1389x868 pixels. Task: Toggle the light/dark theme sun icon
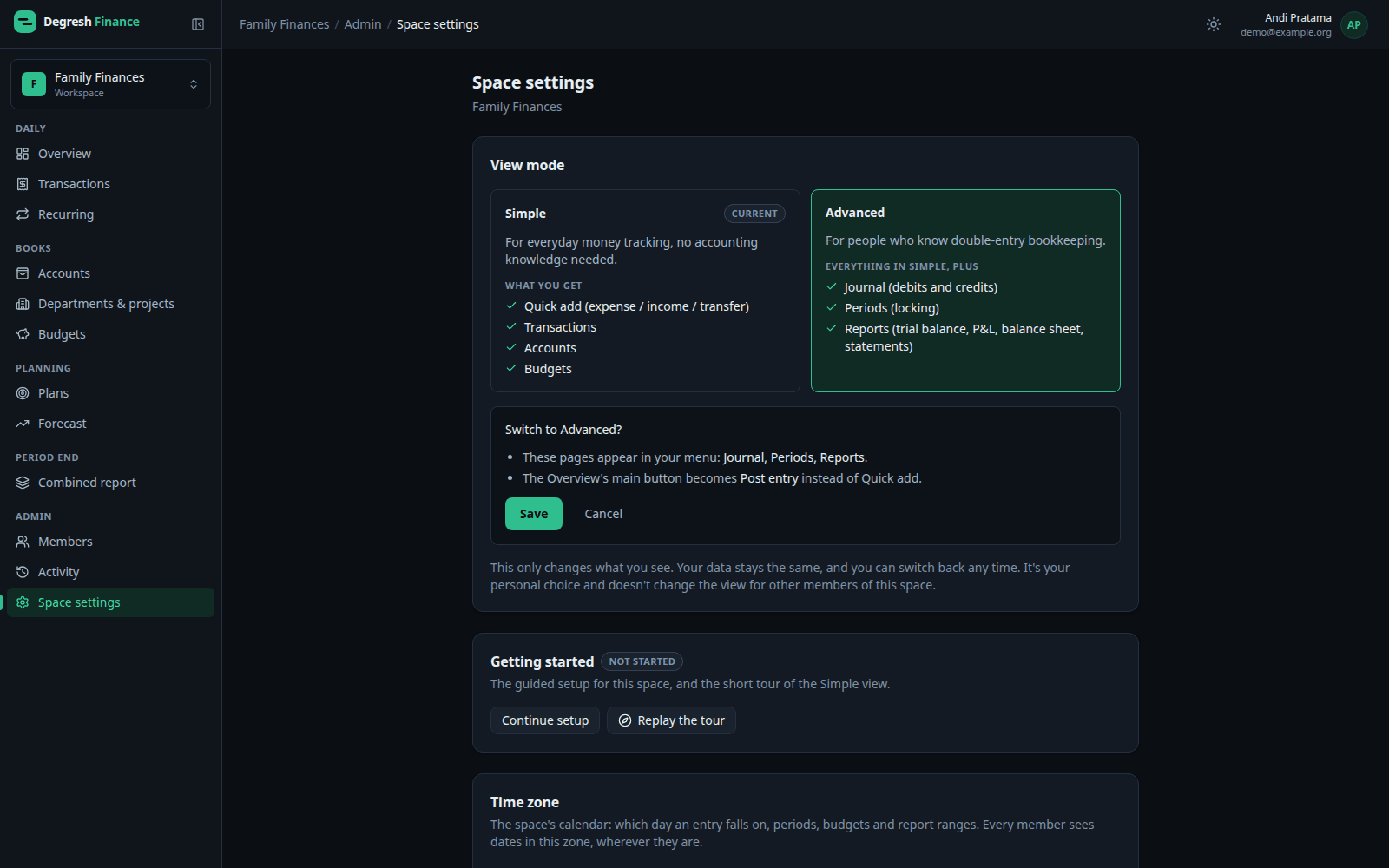click(x=1214, y=24)
